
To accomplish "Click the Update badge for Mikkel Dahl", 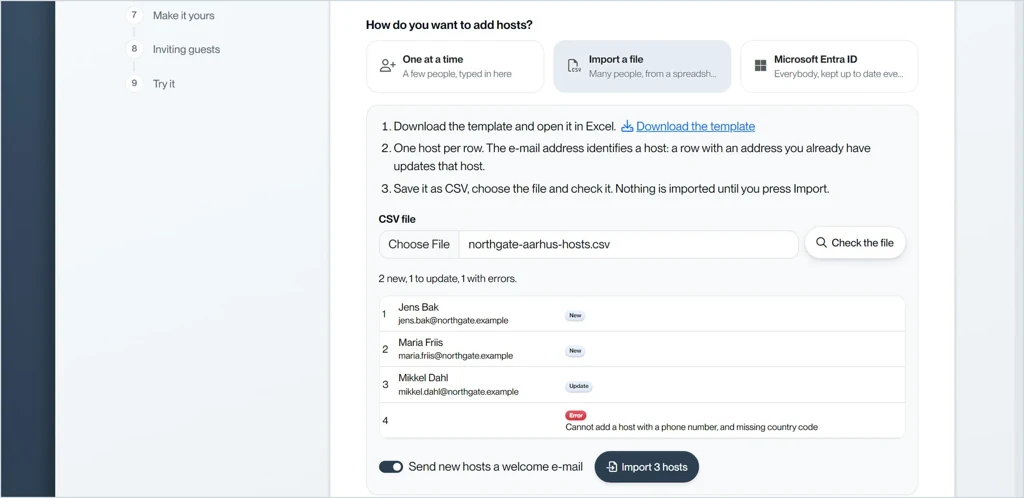I will pyautogui.click(x=579, y=386).
